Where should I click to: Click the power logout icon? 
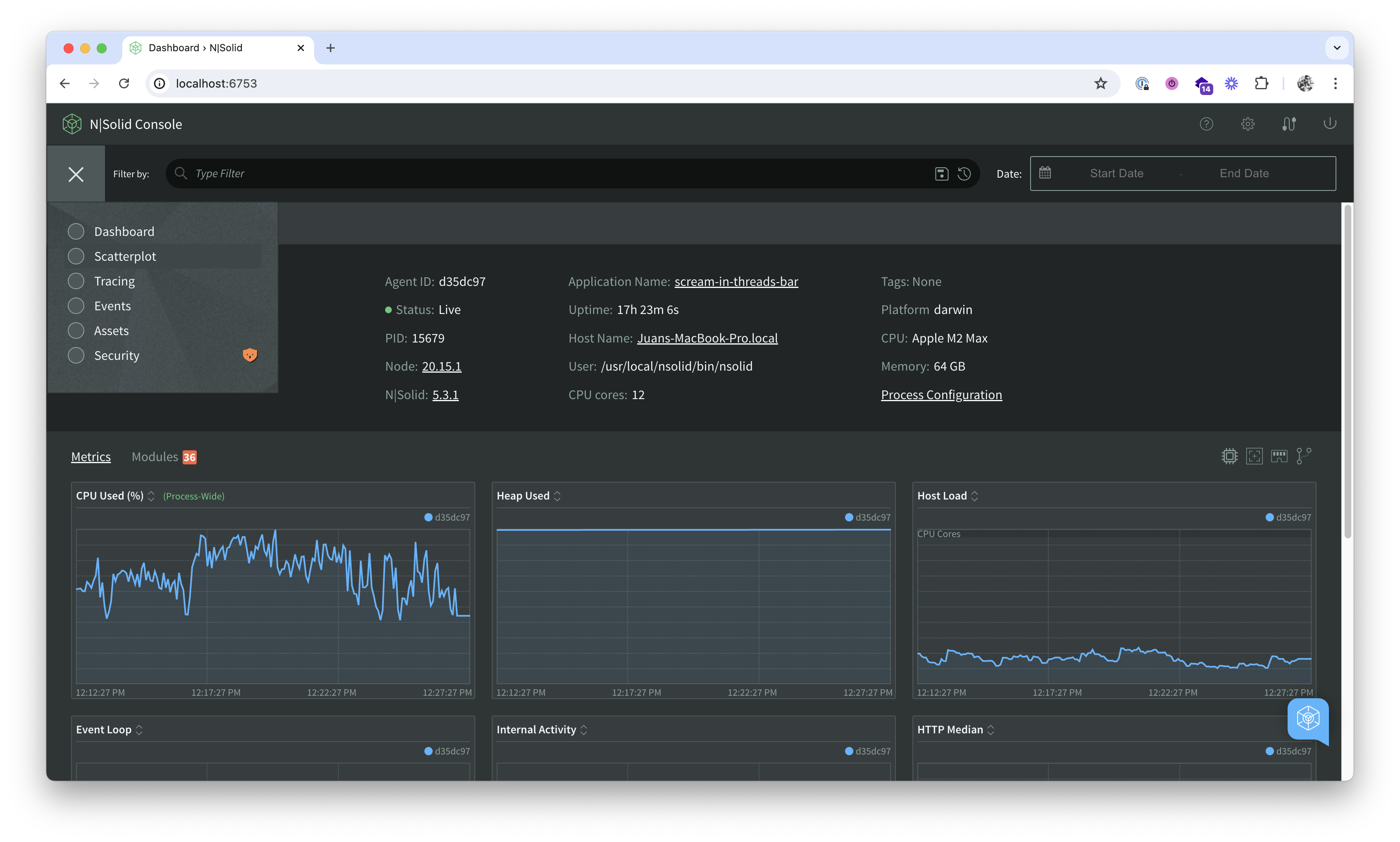pos(1330,123)
